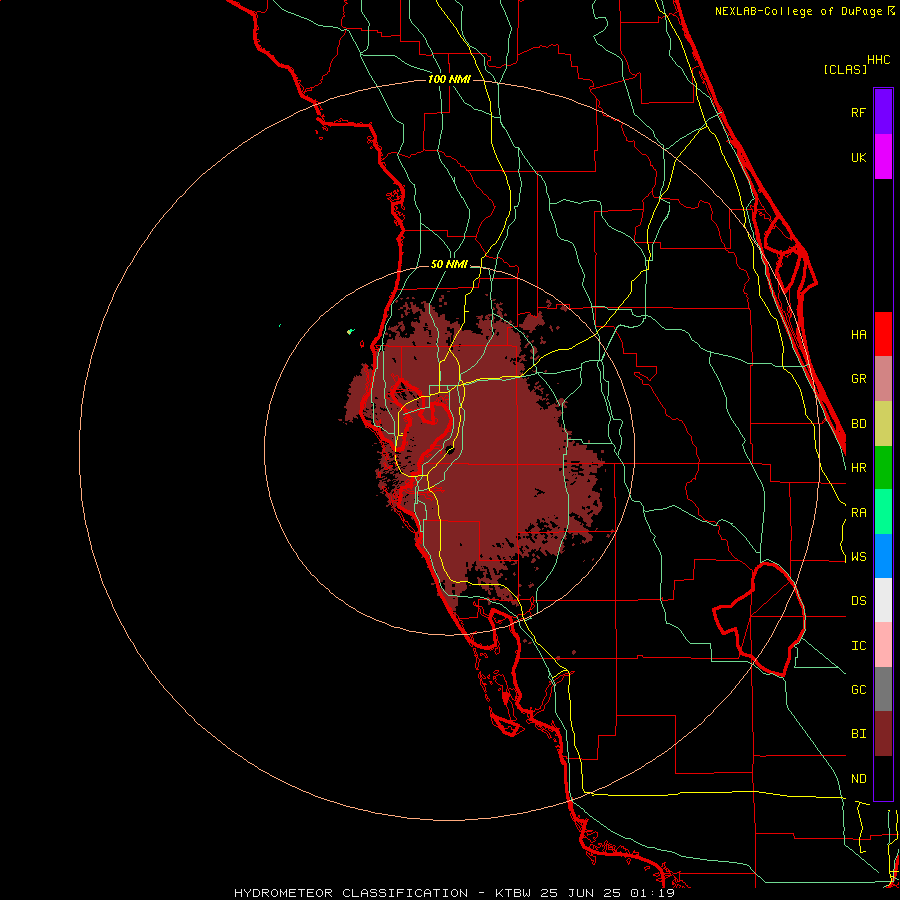The image size is (900, 900).
Task: Click the HR green legend color swatch
Action: tap(883, 468)
